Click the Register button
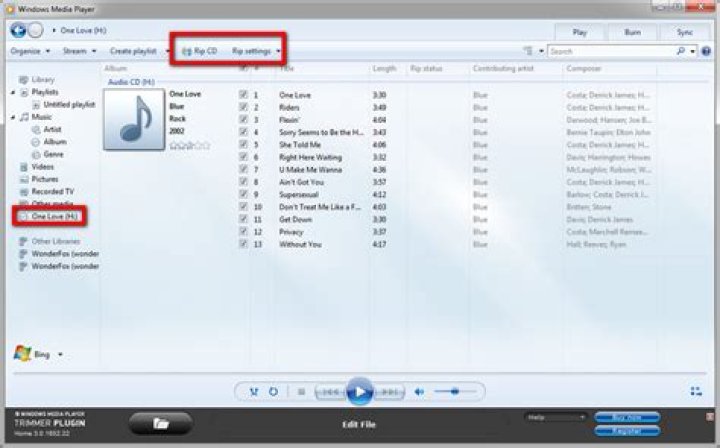Viewport: 720px width, 448px height. [627, 431]
